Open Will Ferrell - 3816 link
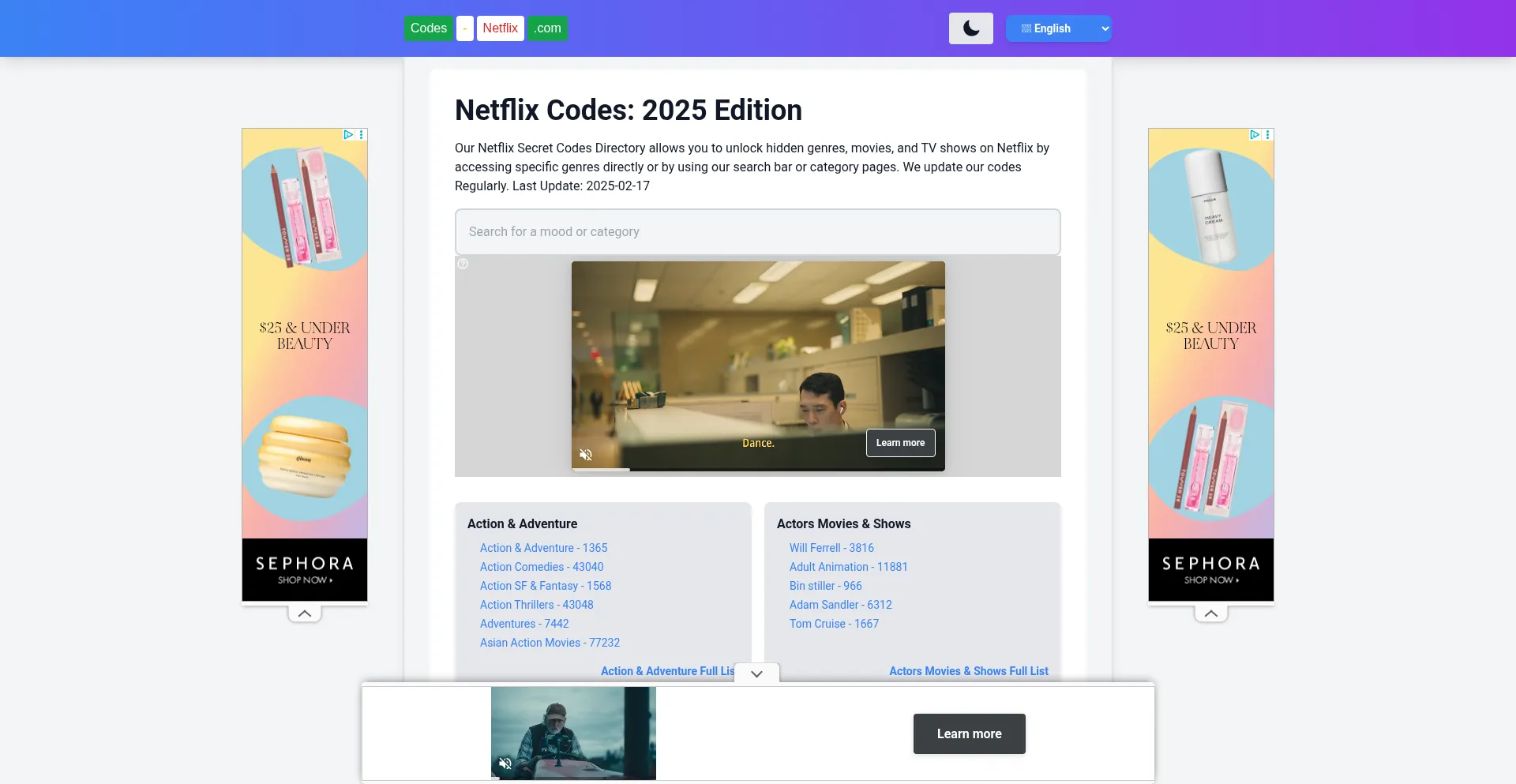Screen dimensions: 1516x784 click(831, 548)
